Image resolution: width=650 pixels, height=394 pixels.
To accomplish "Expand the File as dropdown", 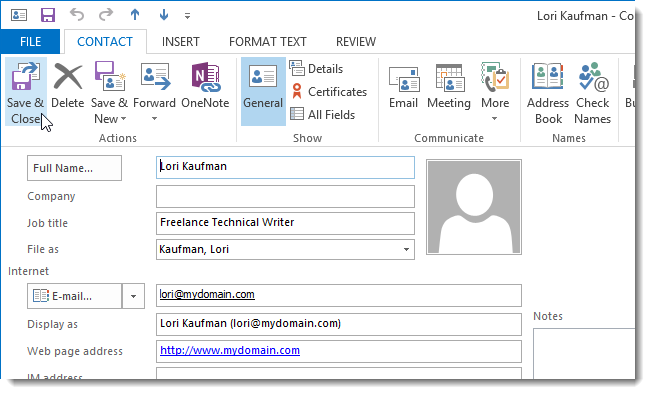I will [406, 249].
